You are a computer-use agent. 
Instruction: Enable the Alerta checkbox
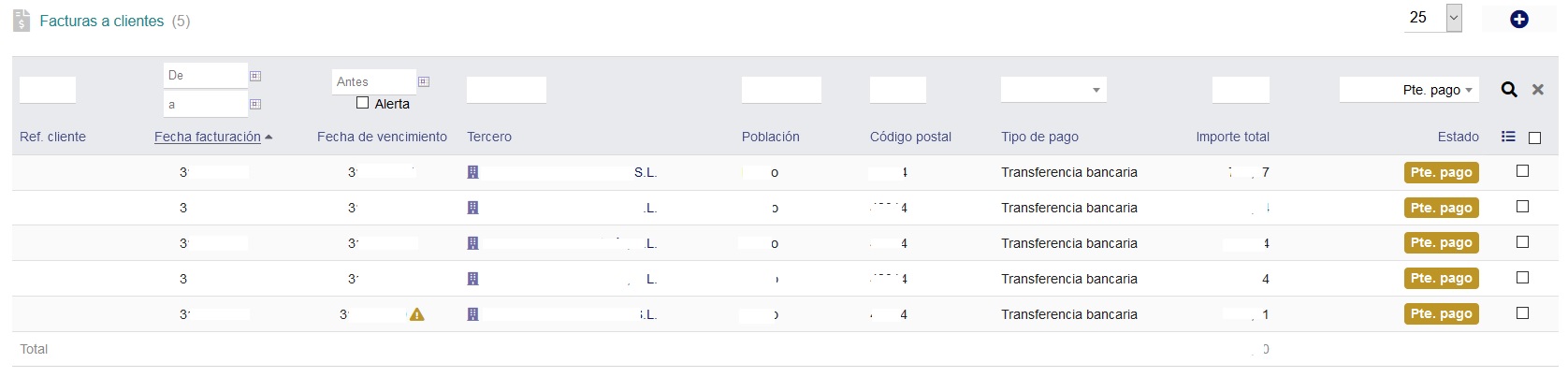pos(362,103)
